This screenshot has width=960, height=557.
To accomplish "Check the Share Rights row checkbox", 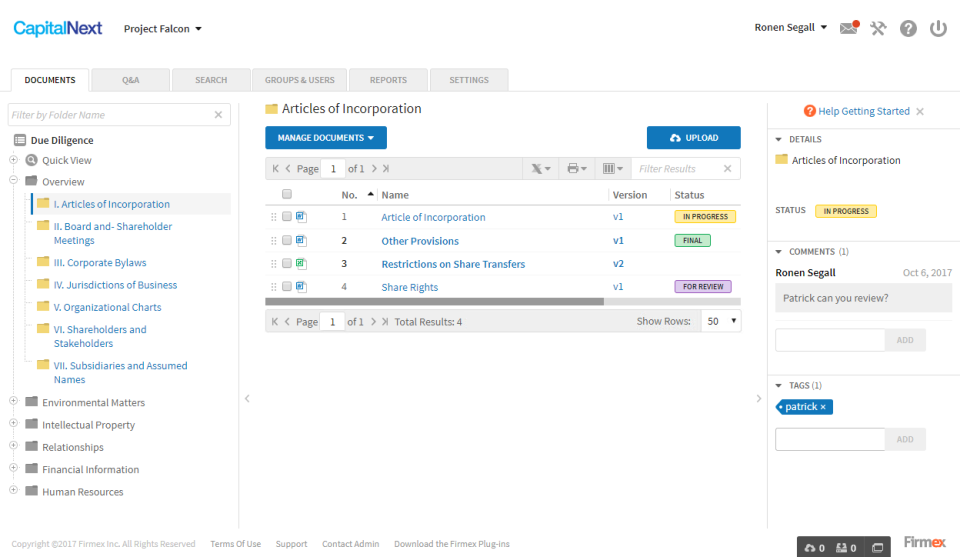I will click(287, 287).
